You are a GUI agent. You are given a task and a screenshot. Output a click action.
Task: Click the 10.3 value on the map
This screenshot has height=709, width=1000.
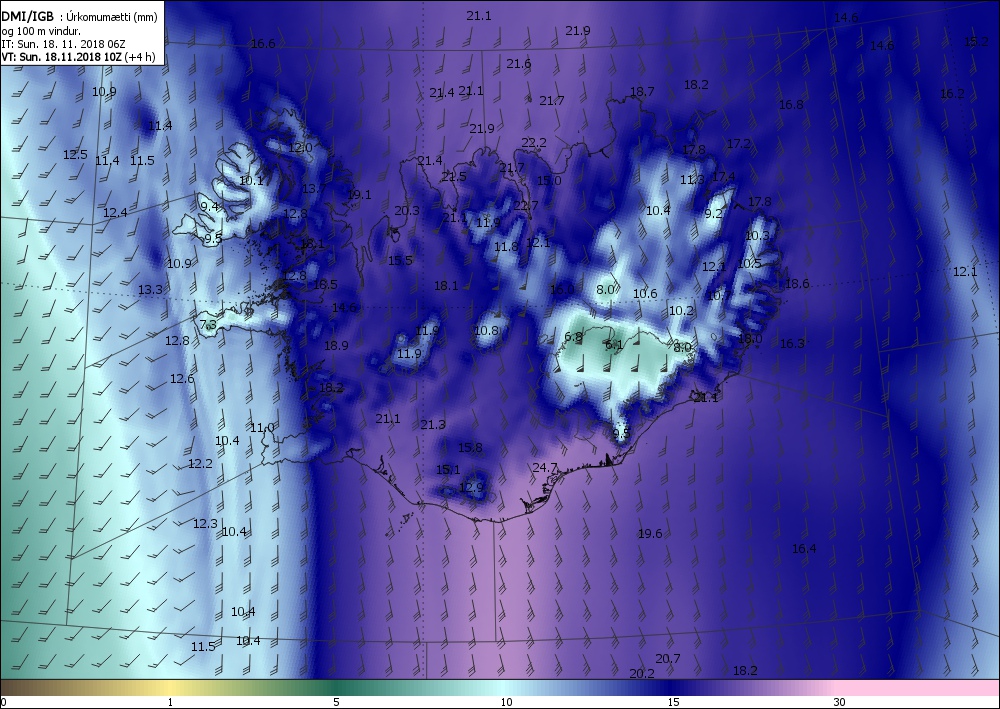(x=757, y=235)
